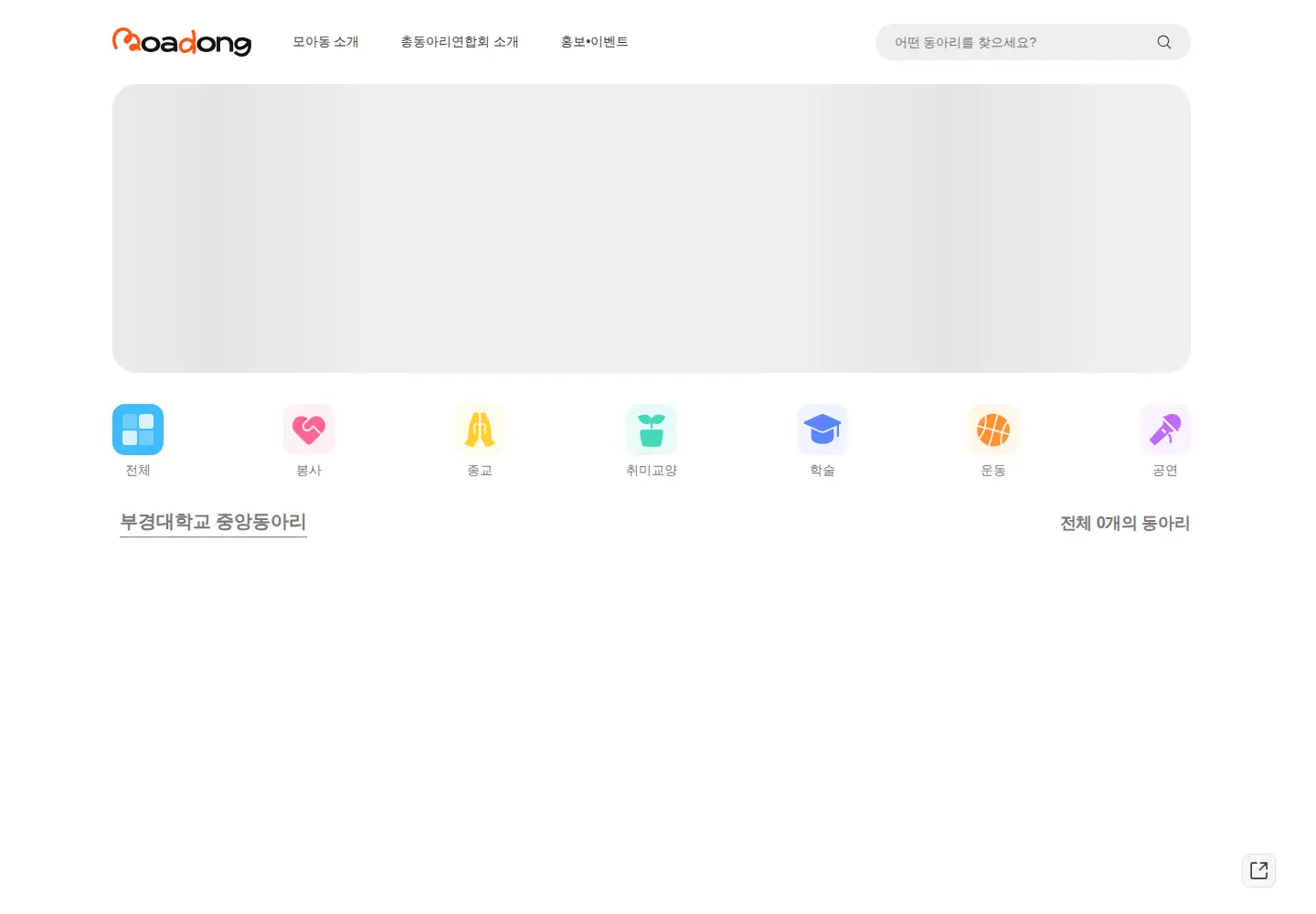Click the 전체 0개의 동아리 count text
1316x914 pixels.
(1125, 523)
